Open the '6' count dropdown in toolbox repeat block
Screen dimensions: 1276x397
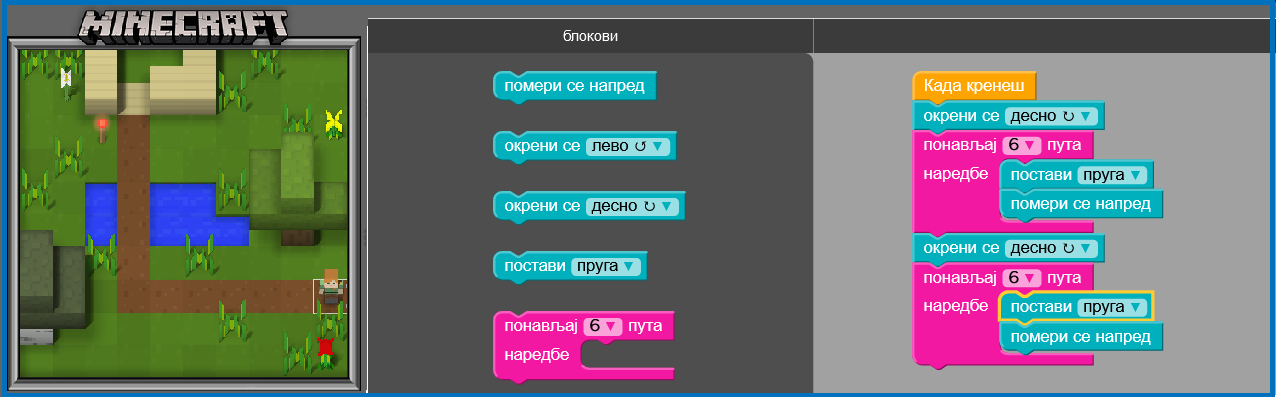pyautogui.click(x=604, y=326)
